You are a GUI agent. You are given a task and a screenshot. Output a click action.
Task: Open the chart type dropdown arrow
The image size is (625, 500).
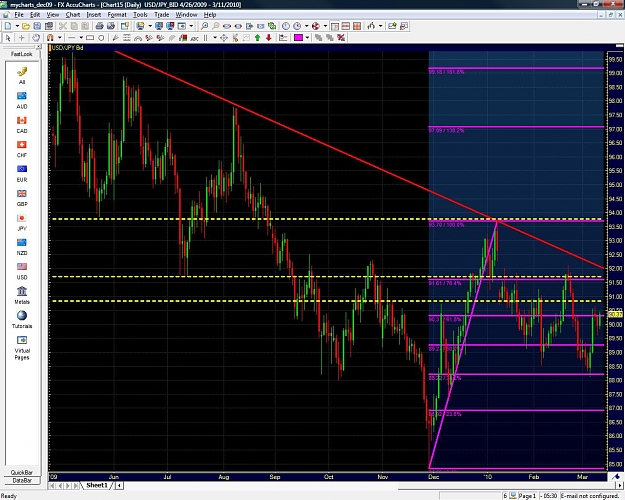coord(380,26)
